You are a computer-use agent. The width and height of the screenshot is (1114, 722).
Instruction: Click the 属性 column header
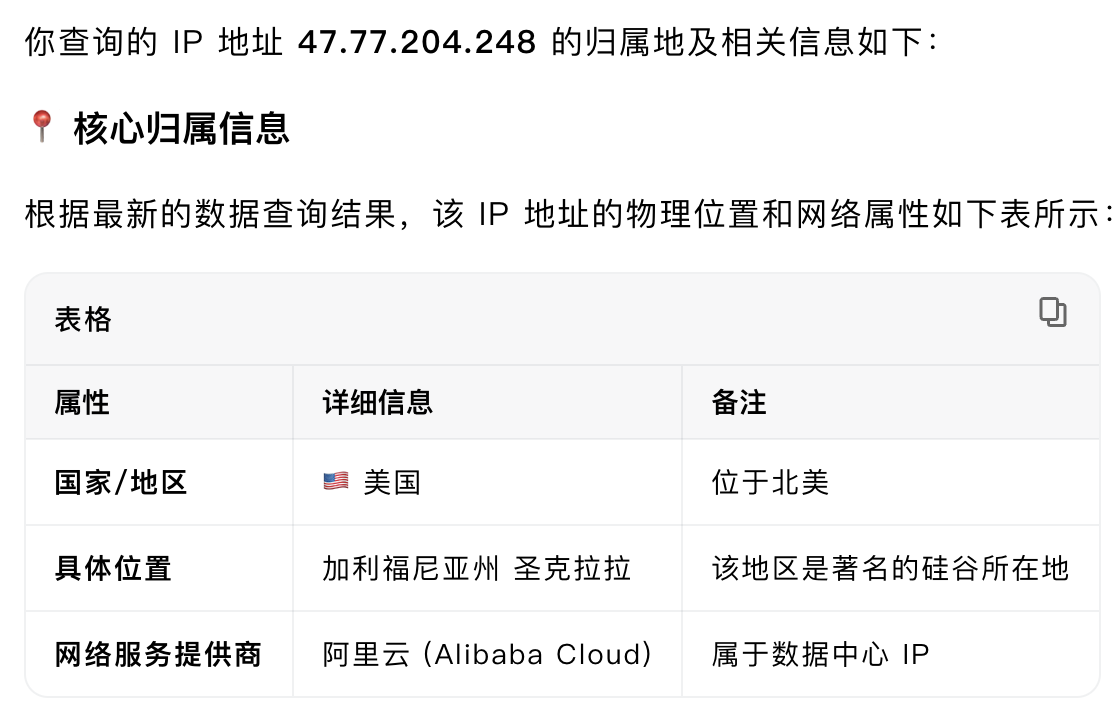(82, 402)
